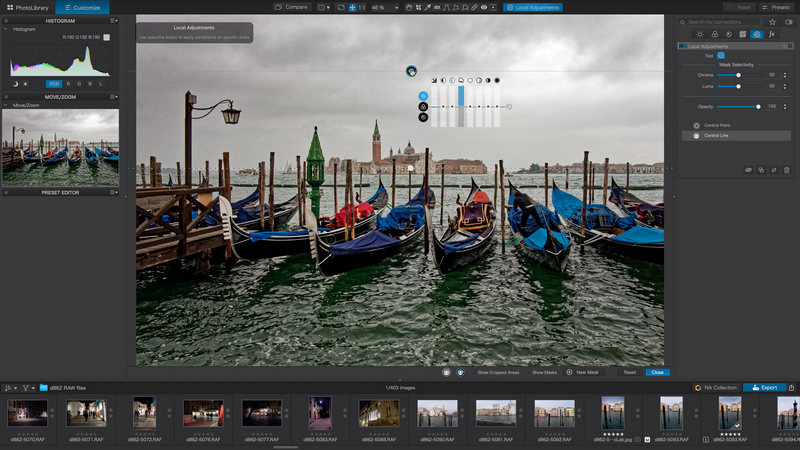Adjust the Opacity slider
This screenshot has width=800, height=450.
[x=738, y=107]
